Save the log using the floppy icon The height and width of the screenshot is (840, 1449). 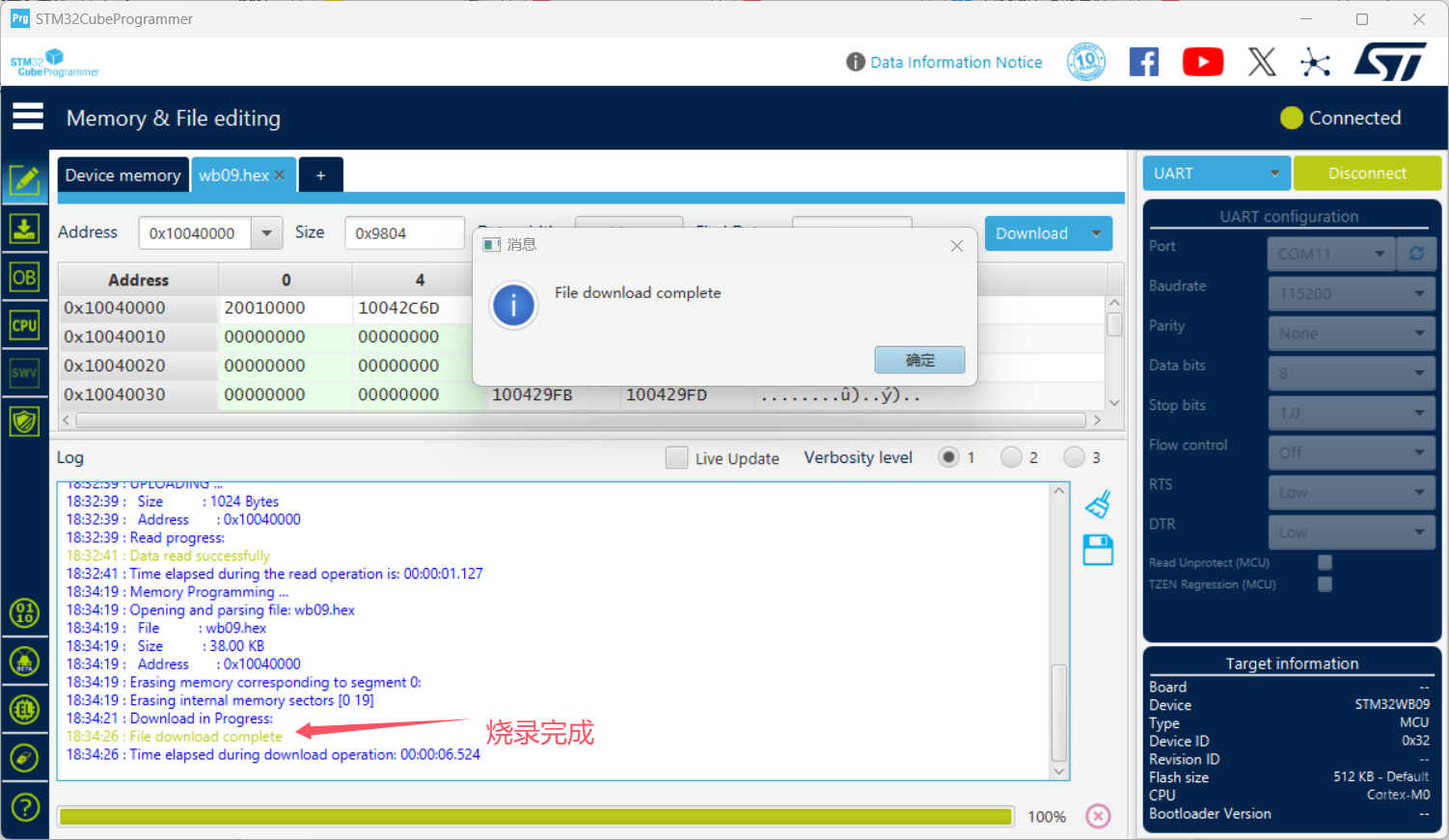pyautogui.click(x=1098, y=550)
